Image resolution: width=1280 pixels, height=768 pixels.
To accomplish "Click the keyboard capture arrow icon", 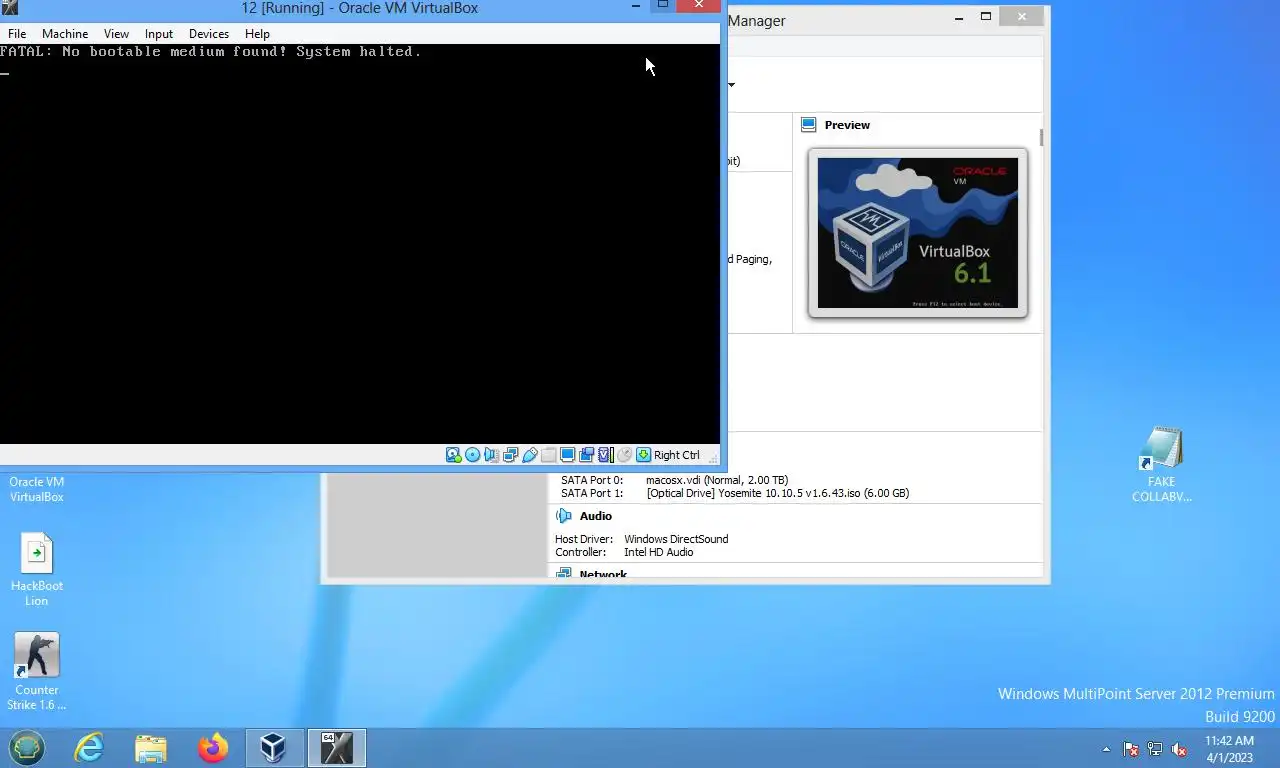I will [x=644, y=455].
